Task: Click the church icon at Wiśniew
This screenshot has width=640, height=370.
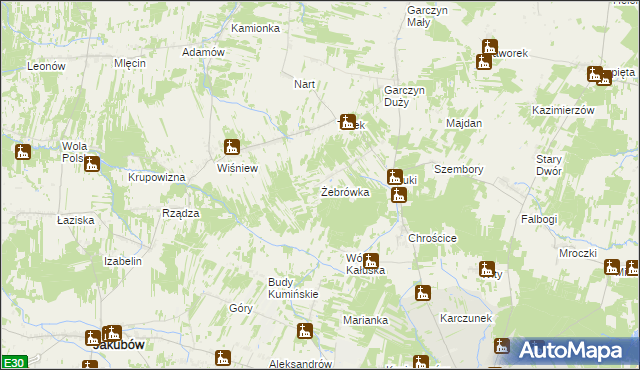Action: click(232, 147)
